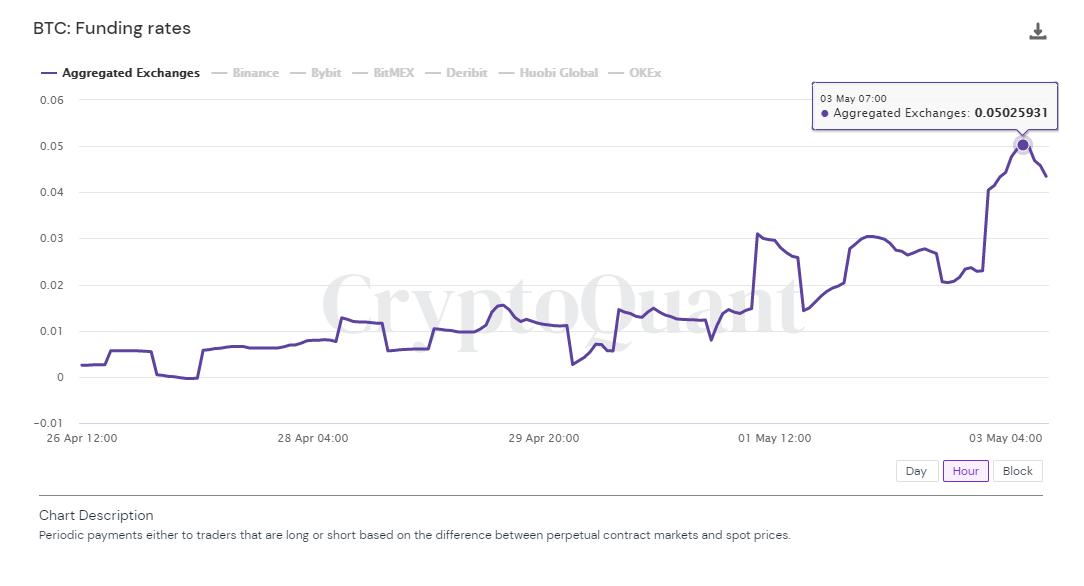
Task: Show the OKEx series
Action: coord(645,73)
